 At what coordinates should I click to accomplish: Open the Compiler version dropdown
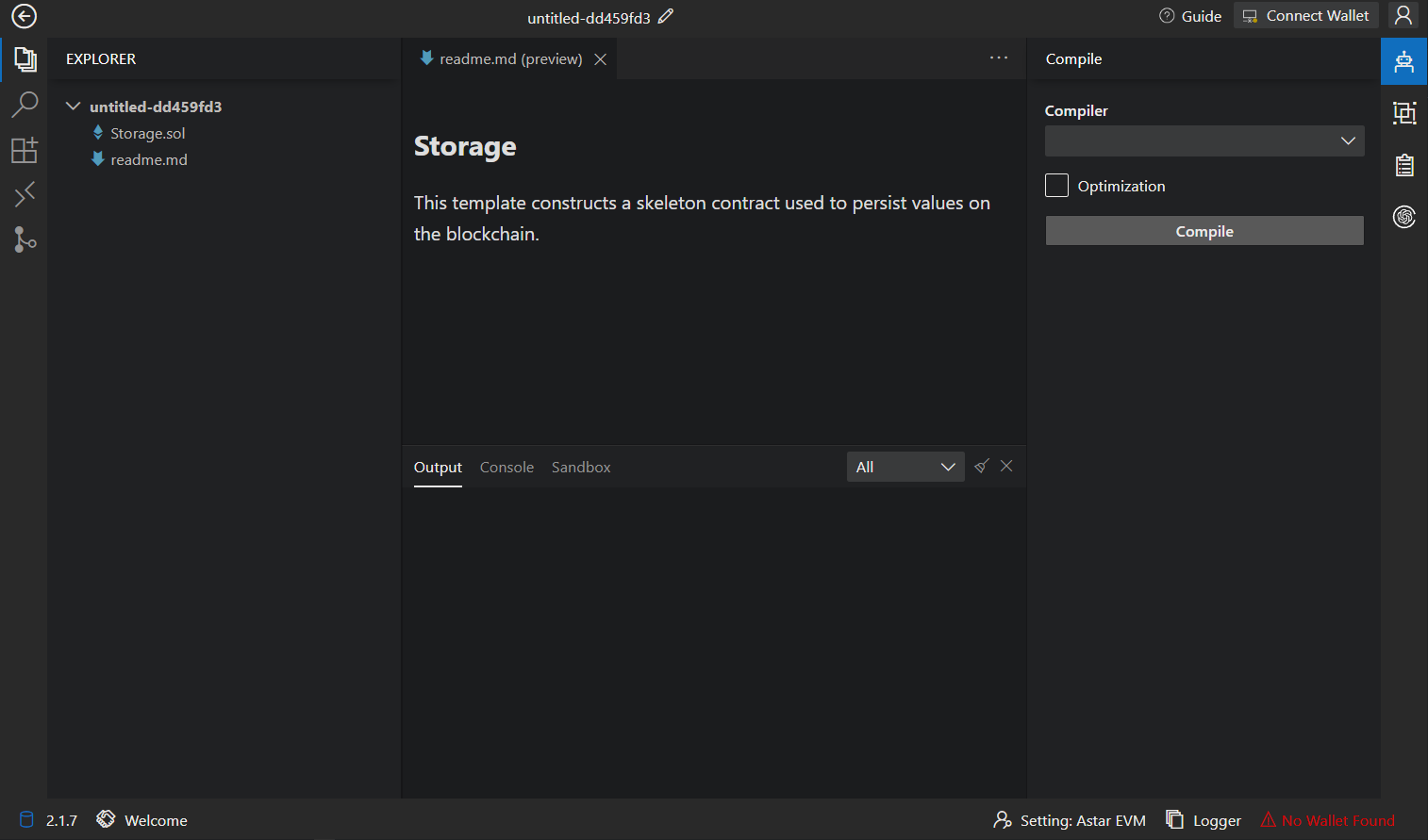click(1204, 141)
